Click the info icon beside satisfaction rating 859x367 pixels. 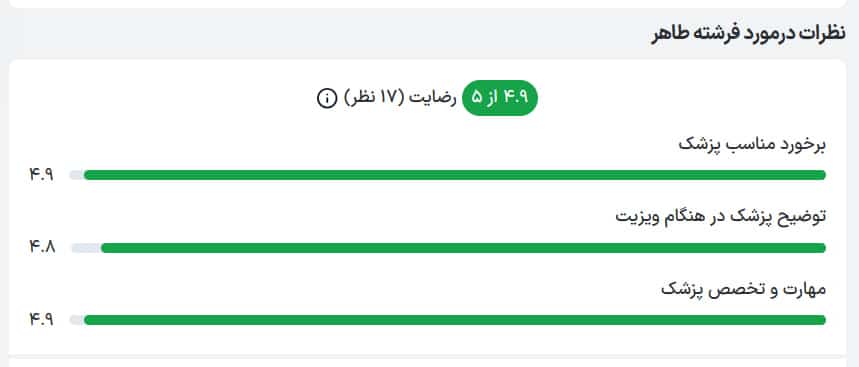pos(327,99)
